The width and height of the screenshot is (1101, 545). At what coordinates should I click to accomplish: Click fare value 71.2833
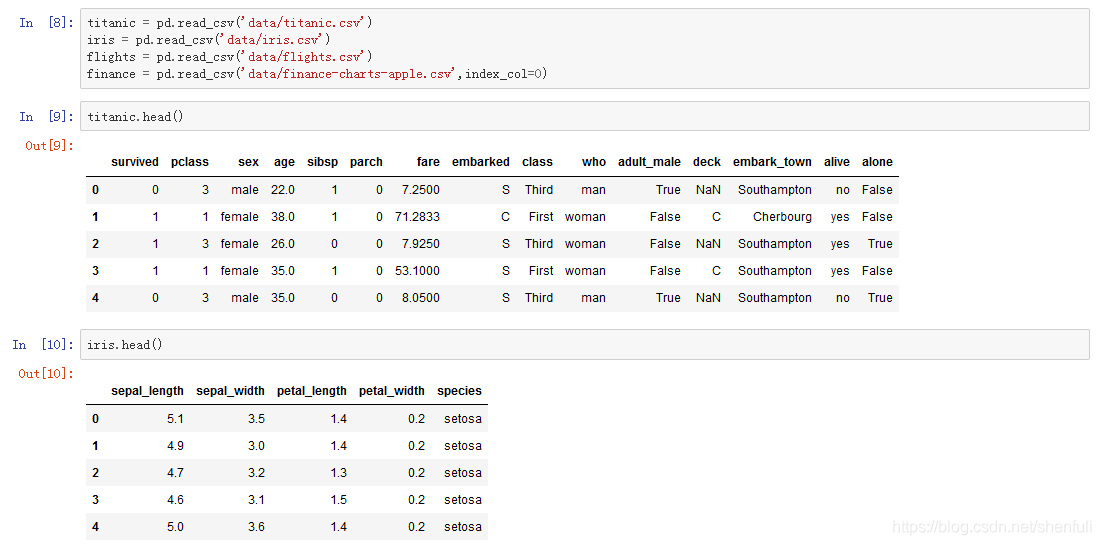[417, 217]
